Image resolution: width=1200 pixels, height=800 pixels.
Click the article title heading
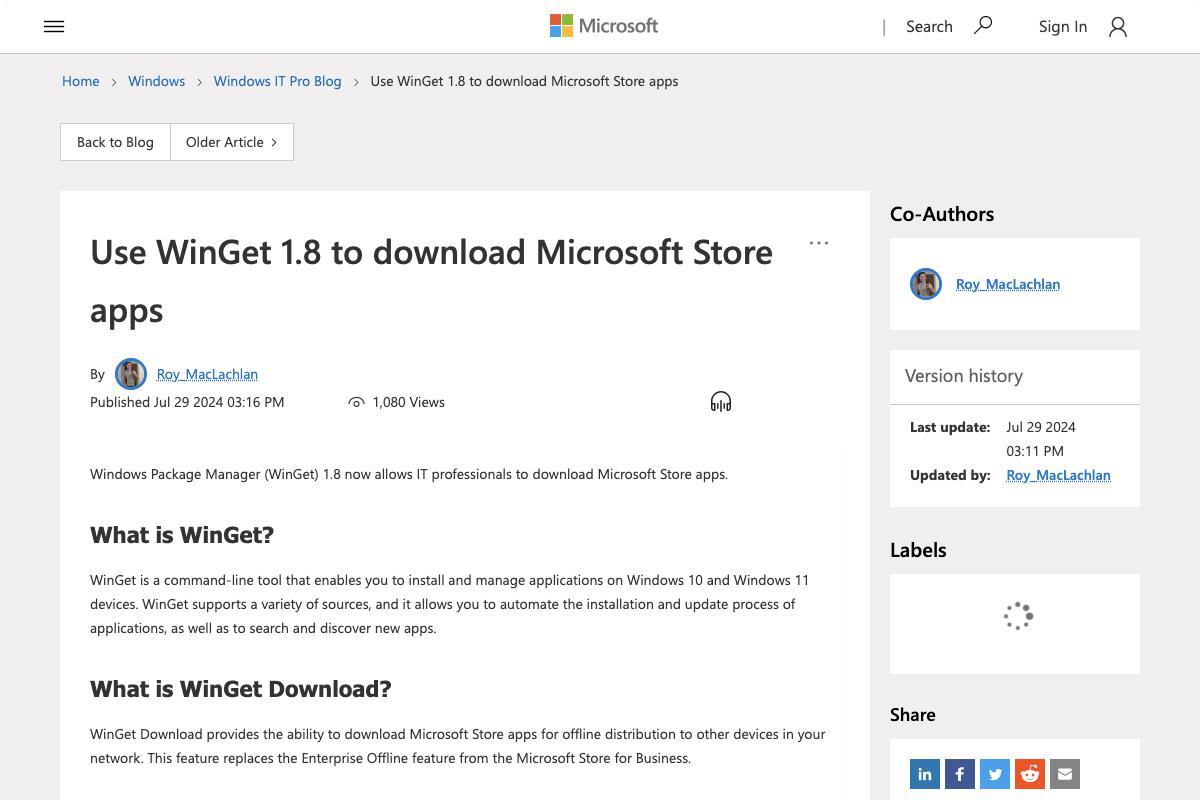[x=431, y=281]
